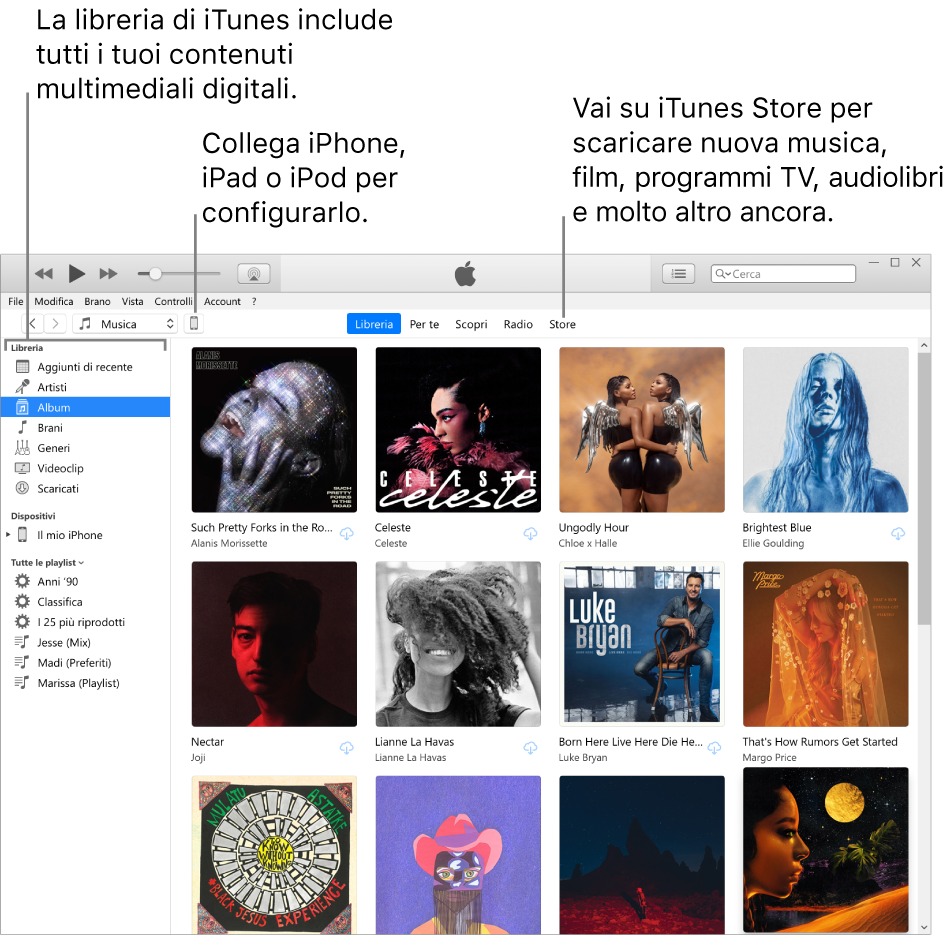This screenshot has width=950, height=936.
Task: Select Album in the sidebar
Action: coord(85,408)
